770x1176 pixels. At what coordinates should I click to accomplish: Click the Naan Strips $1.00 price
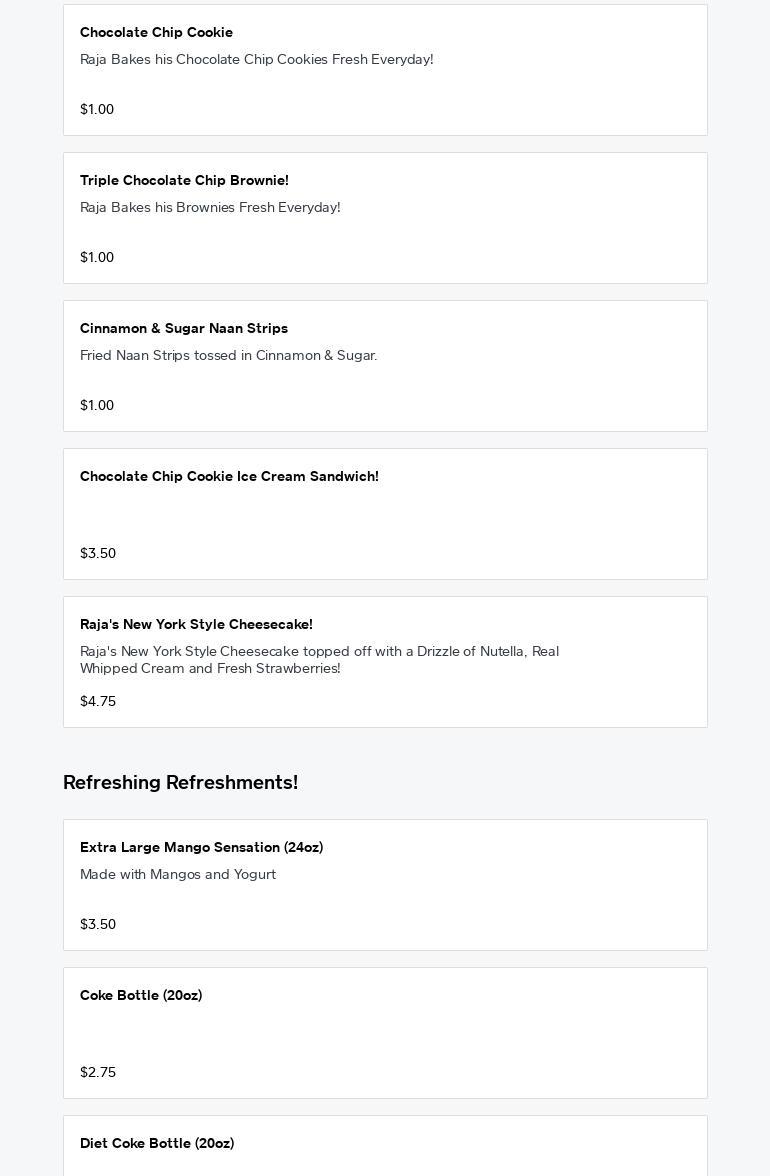tap(97, 406)
